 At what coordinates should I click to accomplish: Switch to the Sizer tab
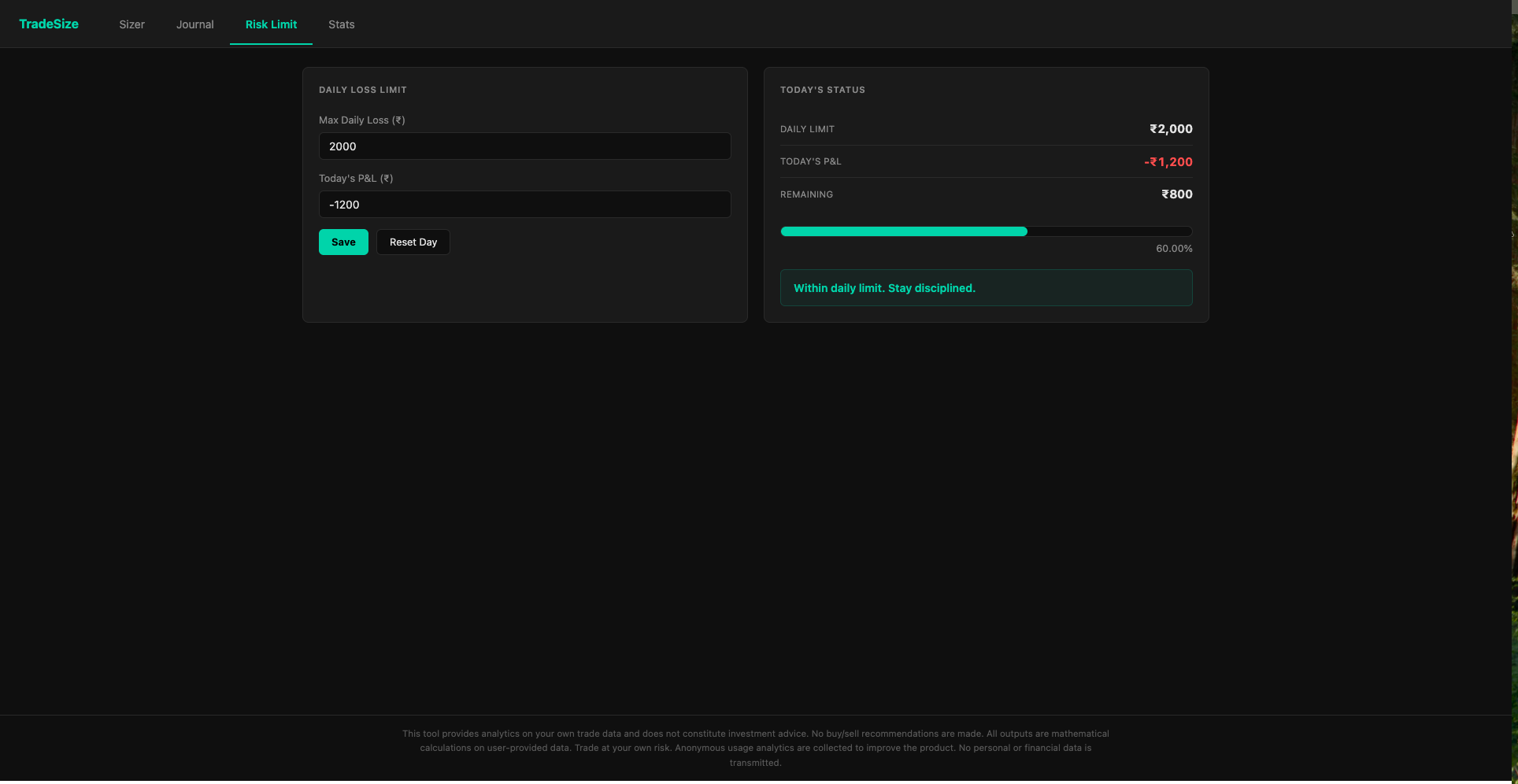tap(131, 24)
